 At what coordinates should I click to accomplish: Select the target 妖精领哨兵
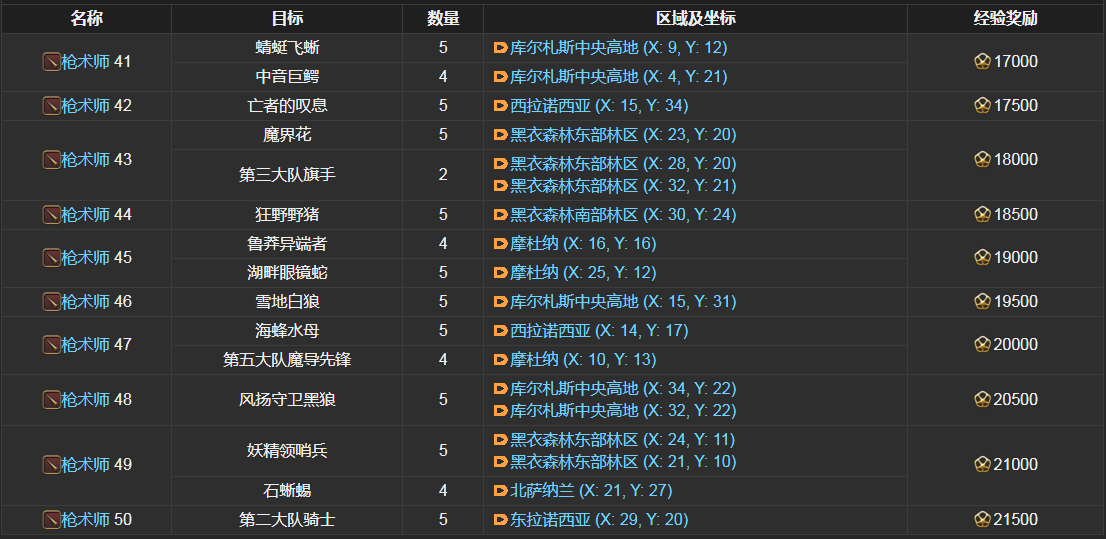click(x=287, y=451)
